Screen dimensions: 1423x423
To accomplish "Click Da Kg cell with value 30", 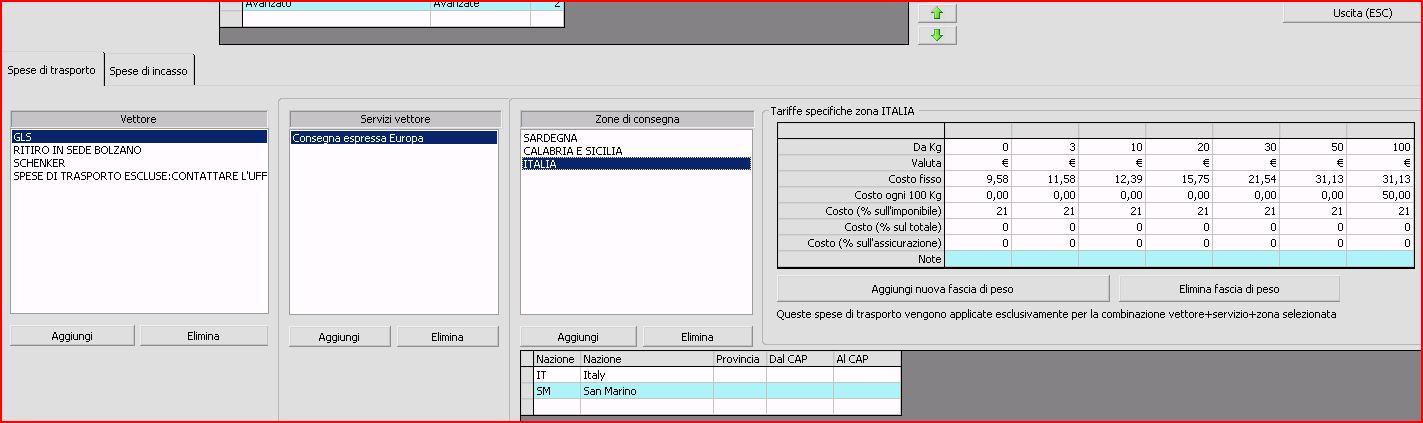I will tap(1246, 146).
